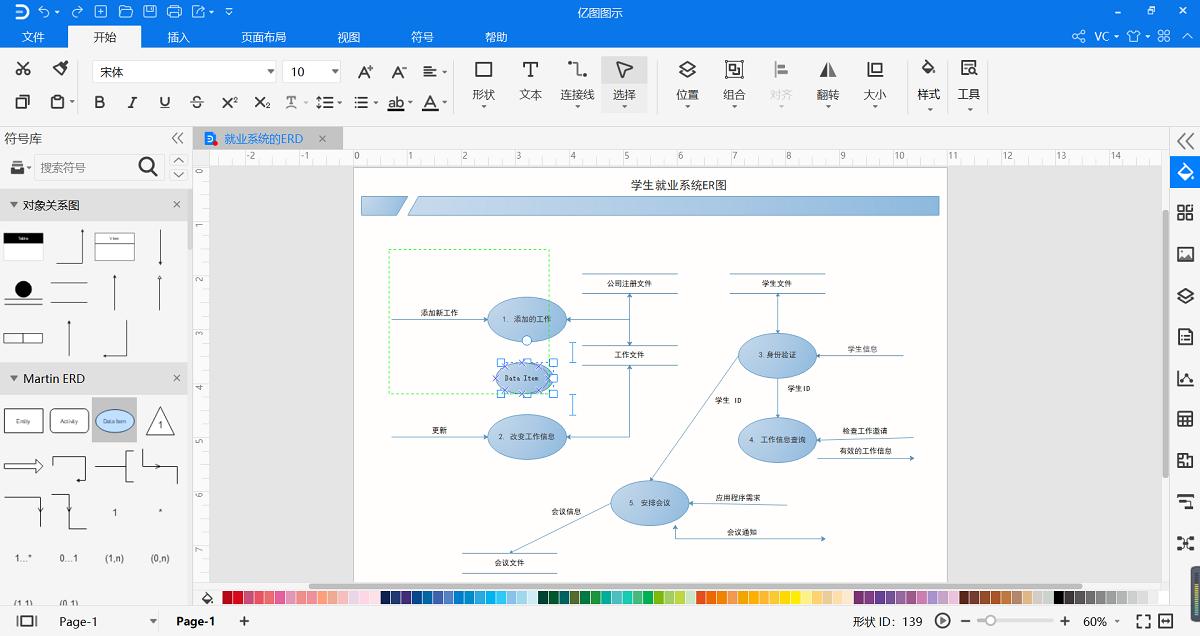
Task: Click the search magnifier in symbol library
Action: pos(148,167)
